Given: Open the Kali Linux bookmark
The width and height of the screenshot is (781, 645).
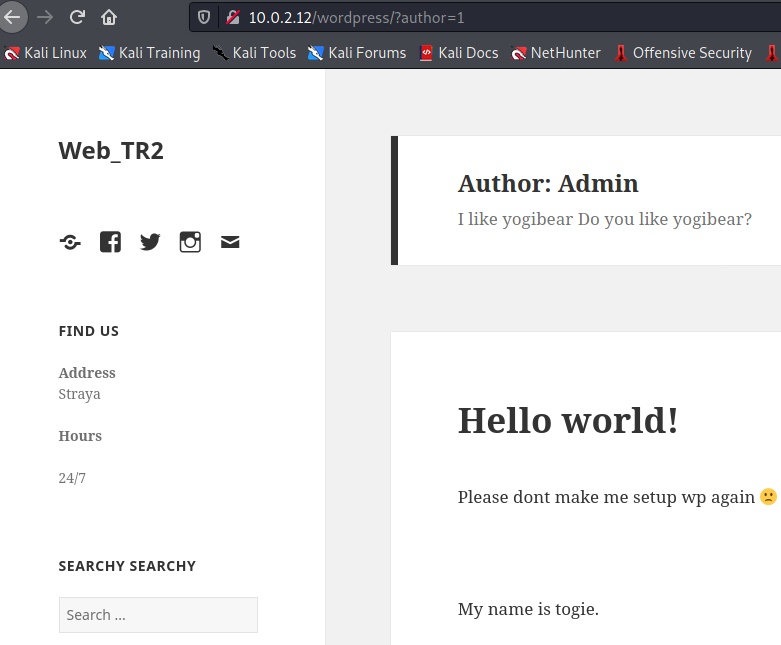Looking at the screenshot, I should pyautogui.click(x=45, y=53).
